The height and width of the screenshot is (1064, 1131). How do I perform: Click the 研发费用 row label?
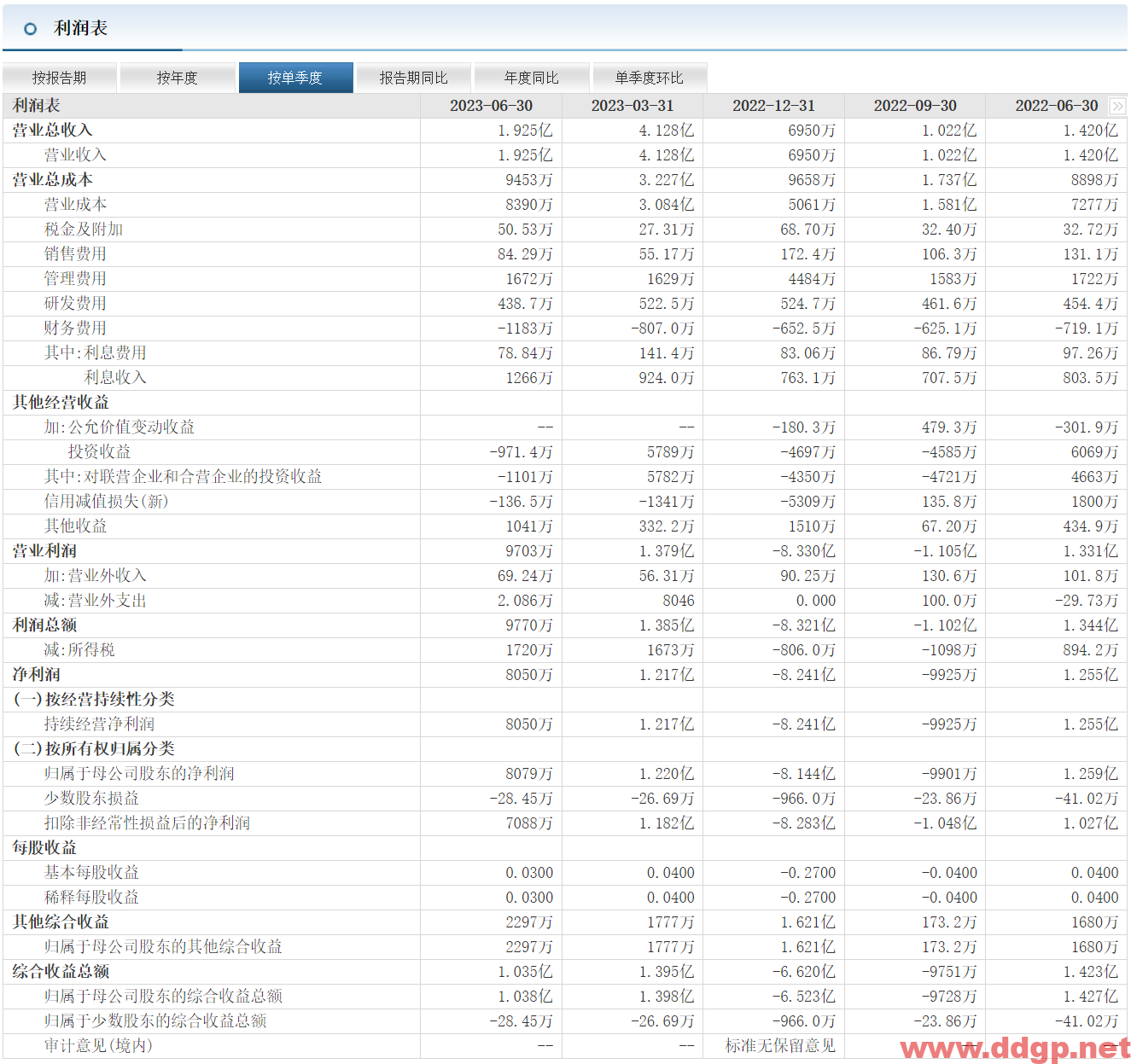click(75, 304)
